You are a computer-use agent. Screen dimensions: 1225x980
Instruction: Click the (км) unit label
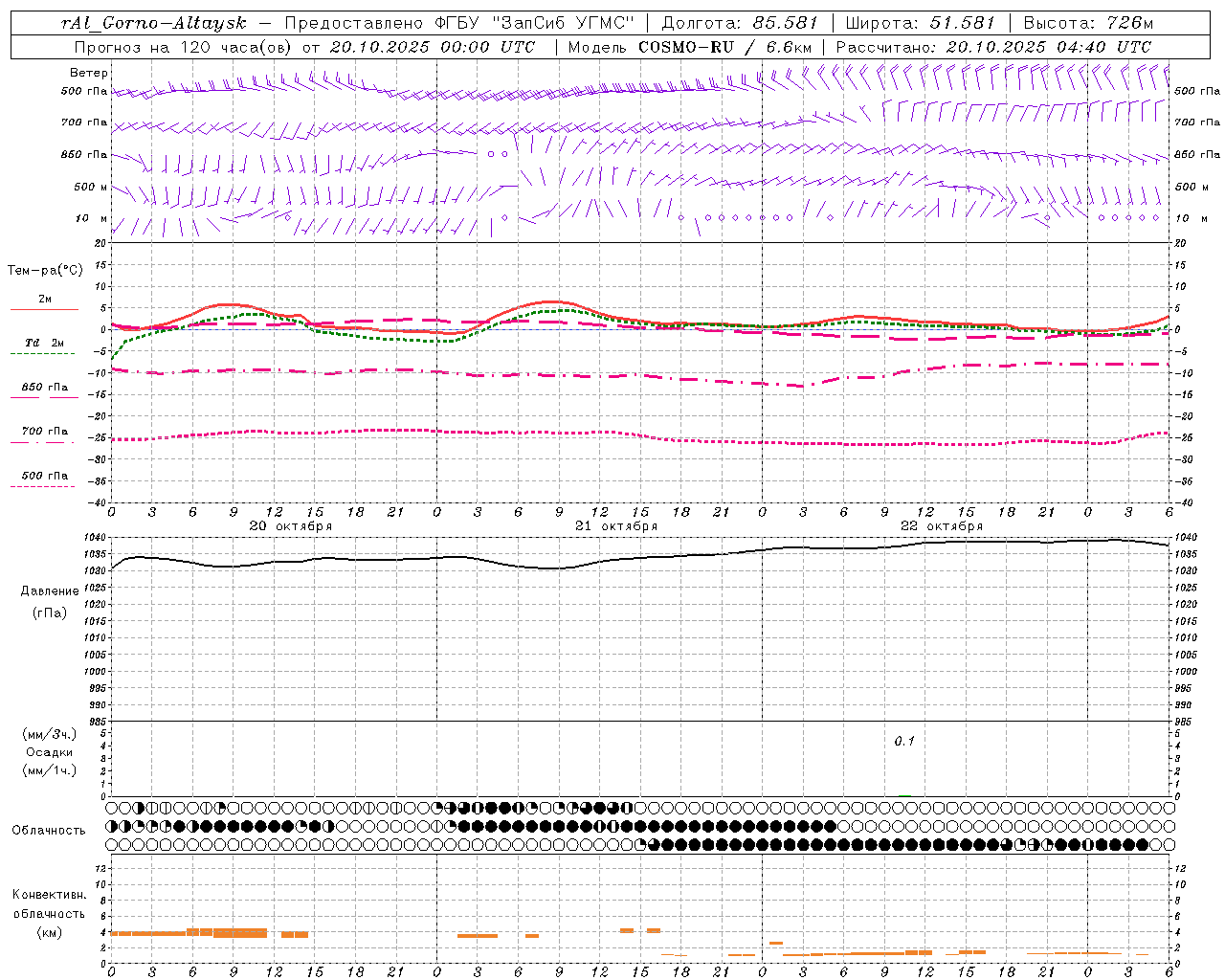pos(49,931)
